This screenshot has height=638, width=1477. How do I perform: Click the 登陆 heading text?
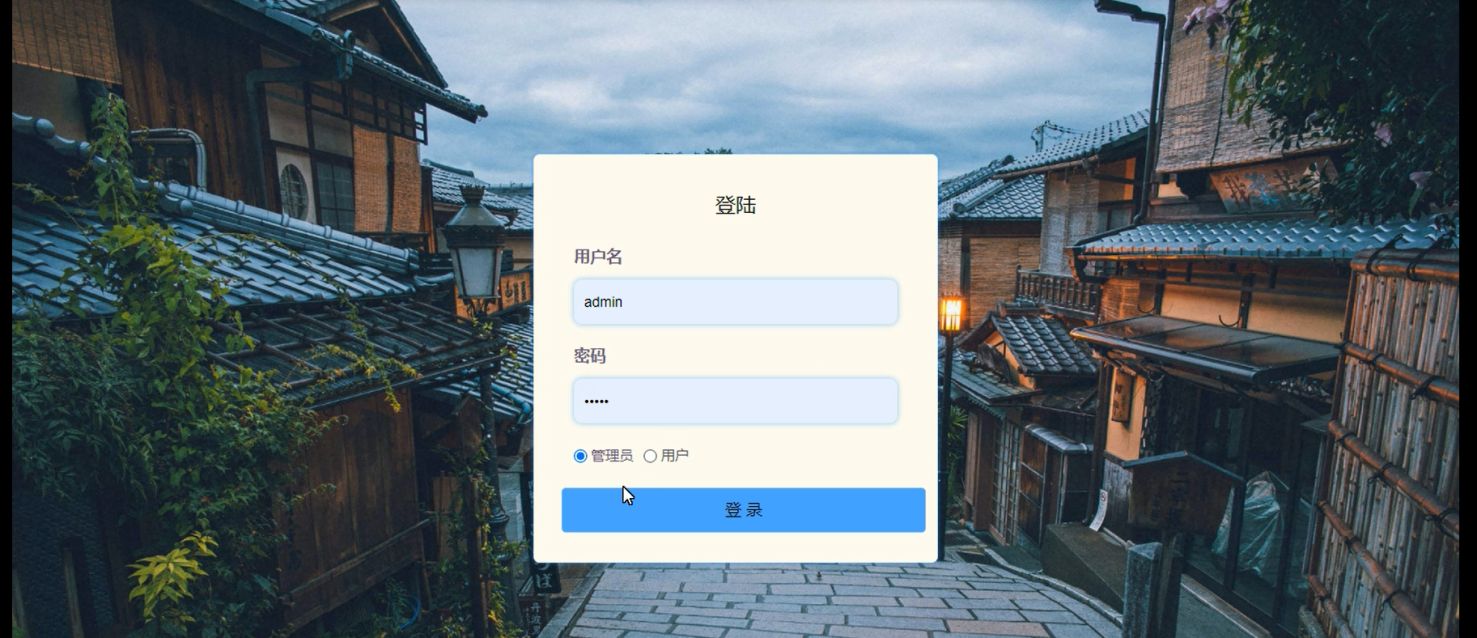735,205
